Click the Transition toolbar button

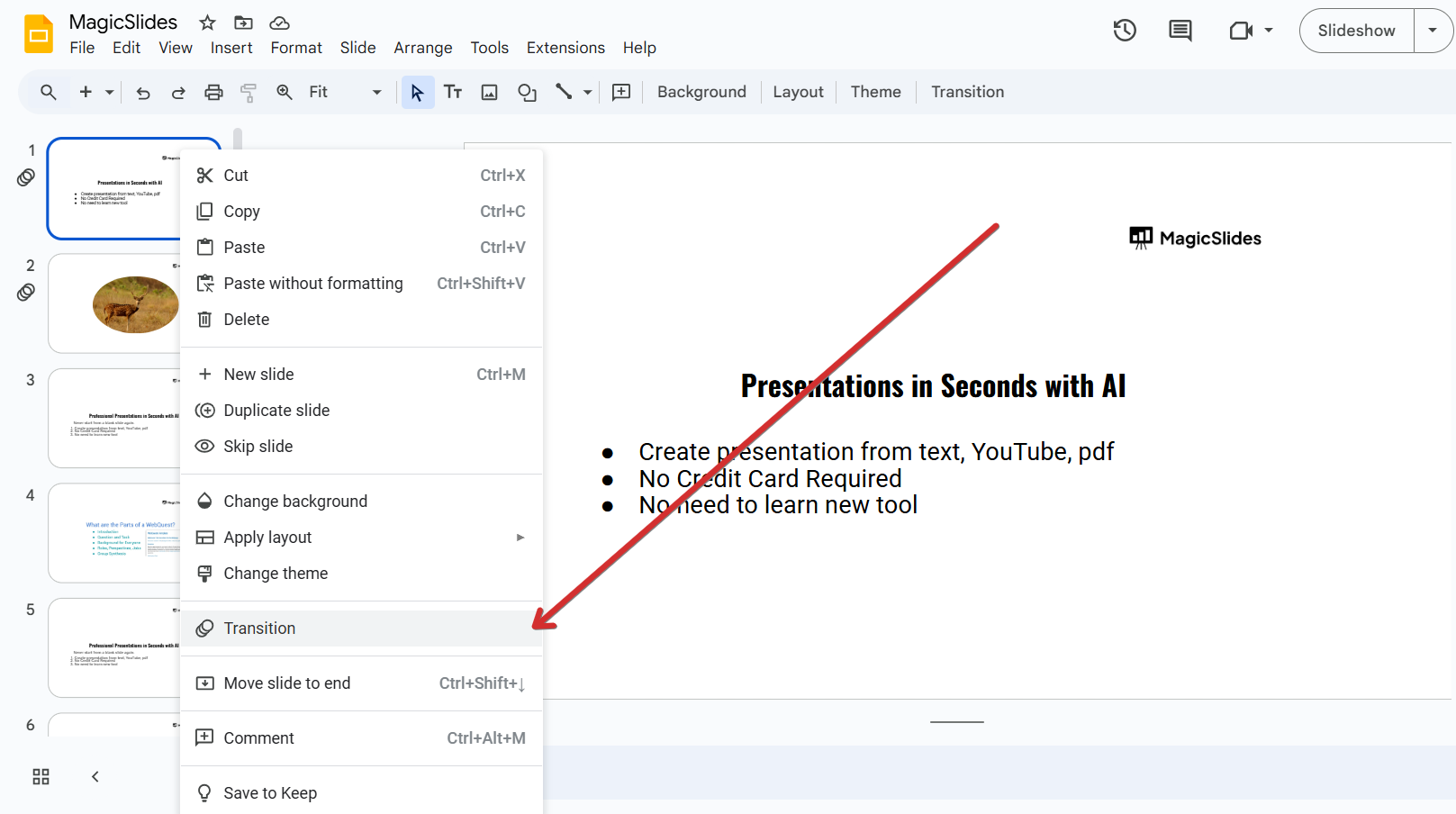pyautogui.click(x=967, y=92)
